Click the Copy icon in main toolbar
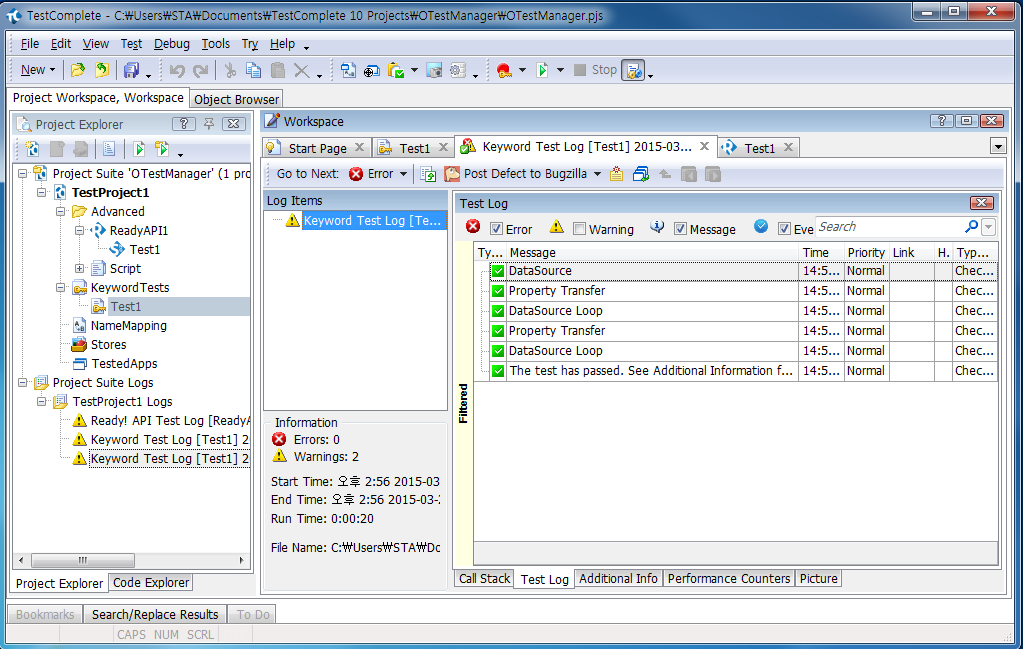 coord(253,70)
